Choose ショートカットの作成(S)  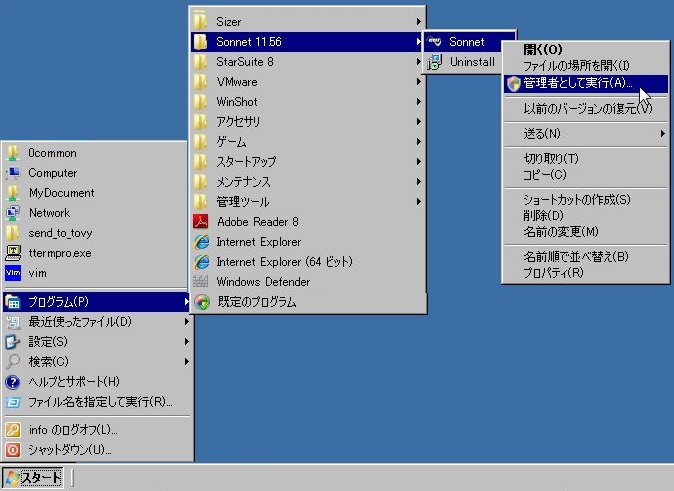pos(585,199)
